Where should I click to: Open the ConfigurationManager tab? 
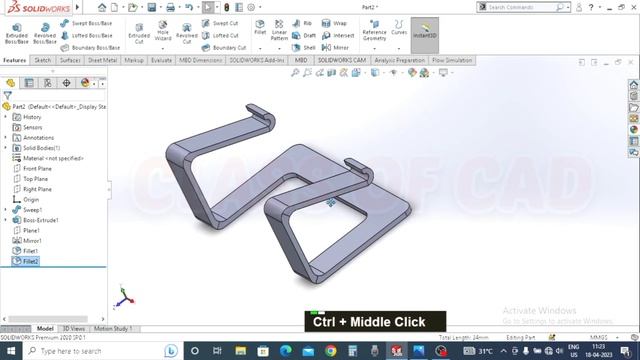tap(48, 83)
